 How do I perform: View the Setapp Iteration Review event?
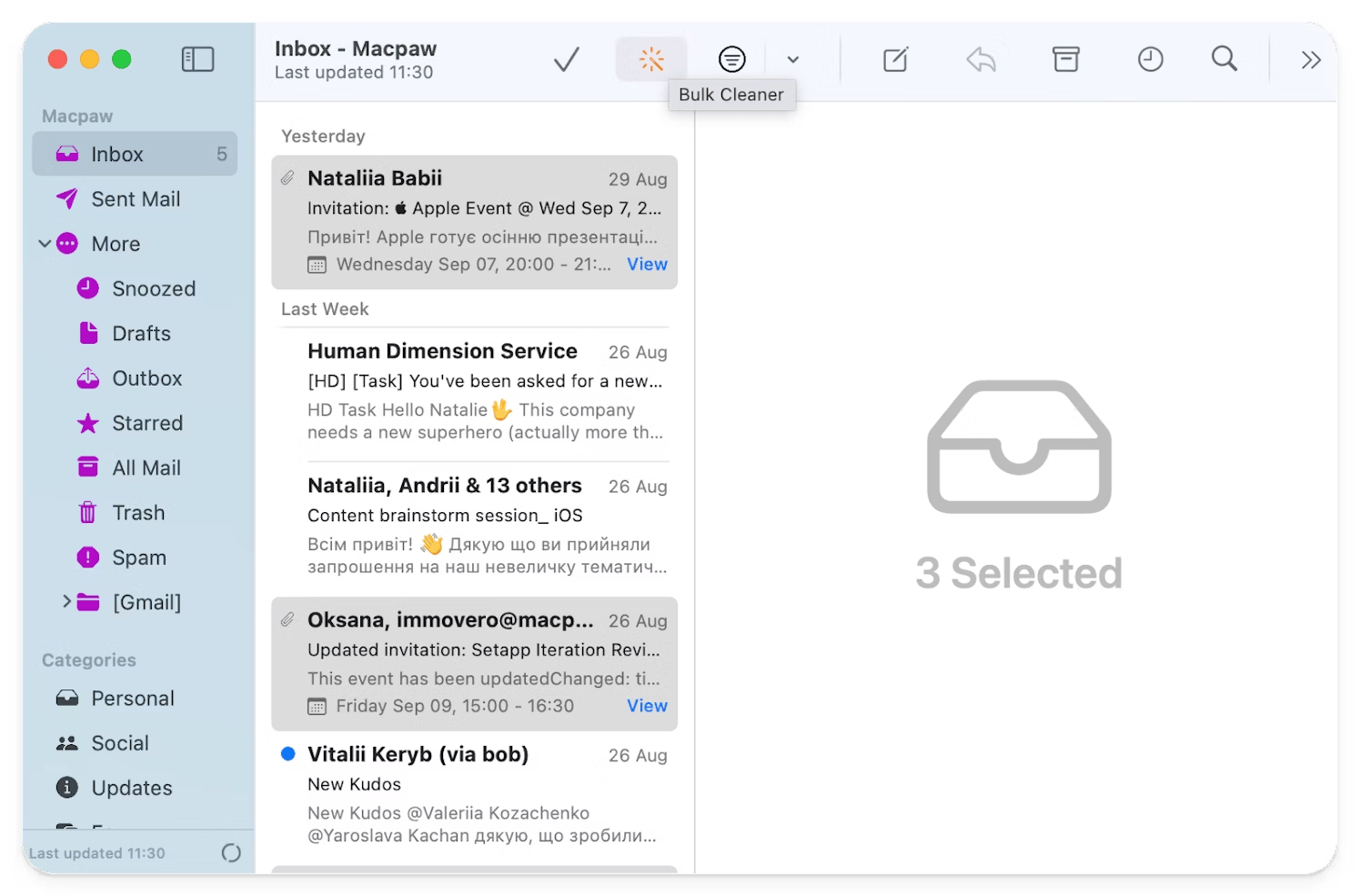point(647,705)
